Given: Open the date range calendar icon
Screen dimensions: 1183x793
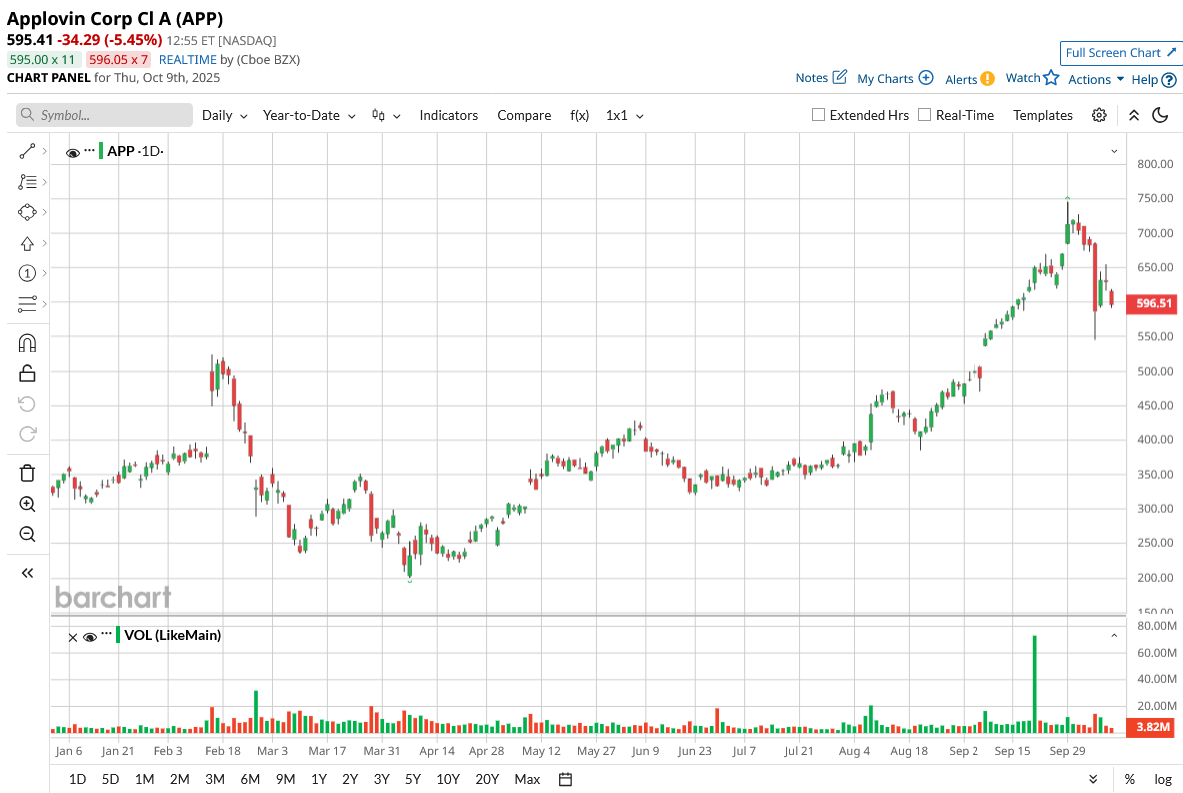Looking at the screenshot, I should [x=565, y=779].
